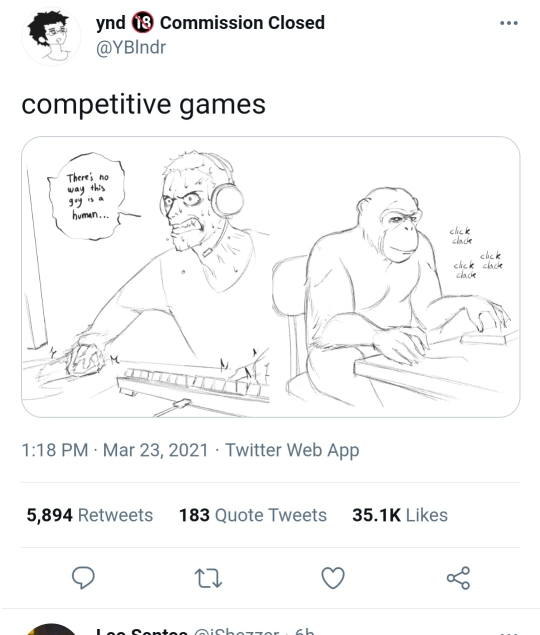
Task: Open the gamer and chimp comic image
Action: 271,277
